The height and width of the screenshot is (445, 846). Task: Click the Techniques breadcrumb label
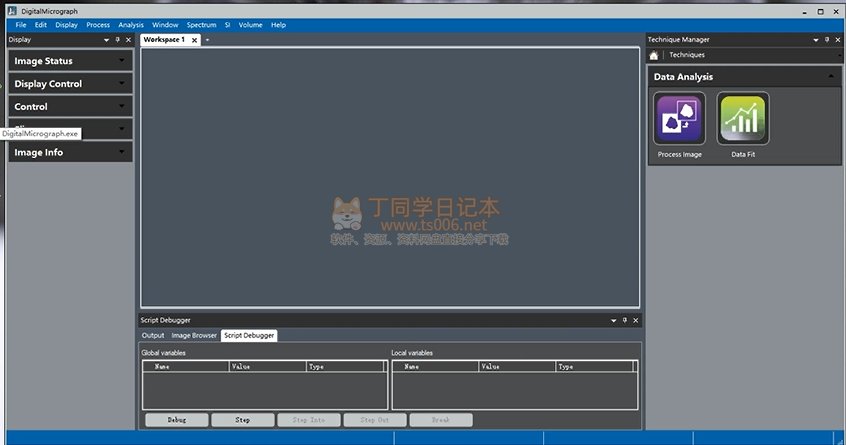point(687,54)
